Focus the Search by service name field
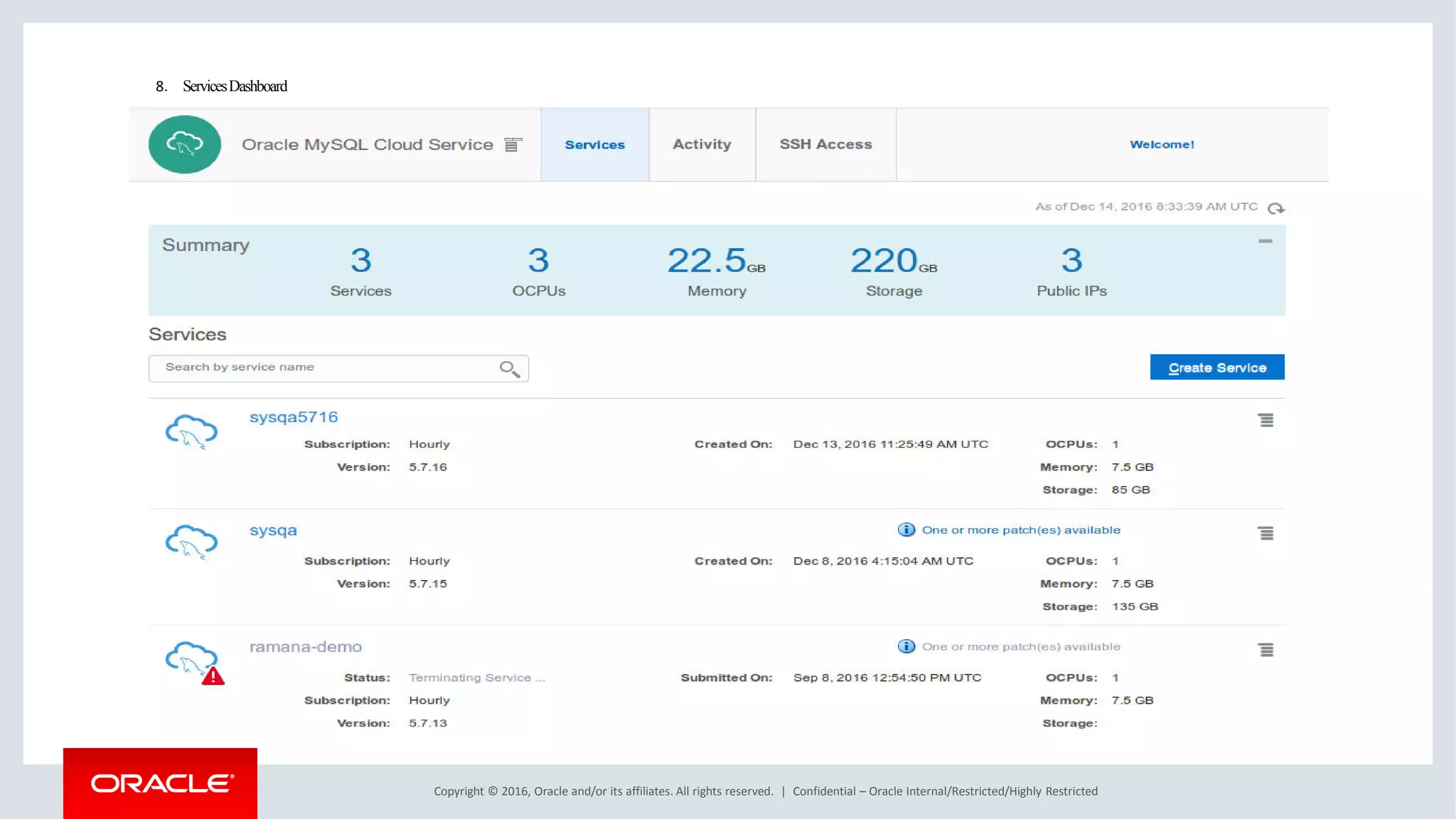 [338, 368]
